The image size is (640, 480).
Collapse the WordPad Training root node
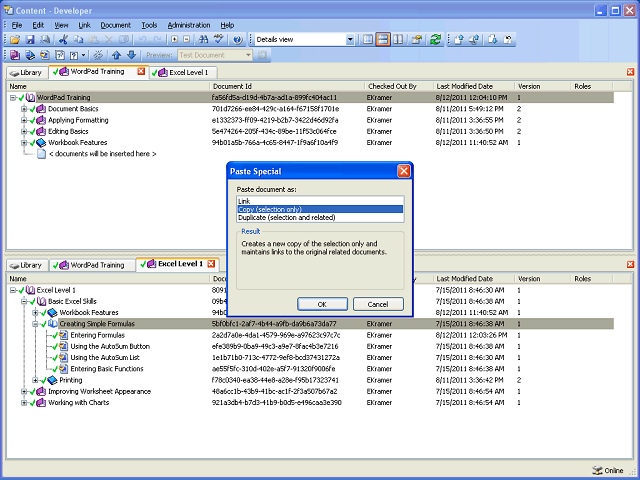click(x=13, y=98)
